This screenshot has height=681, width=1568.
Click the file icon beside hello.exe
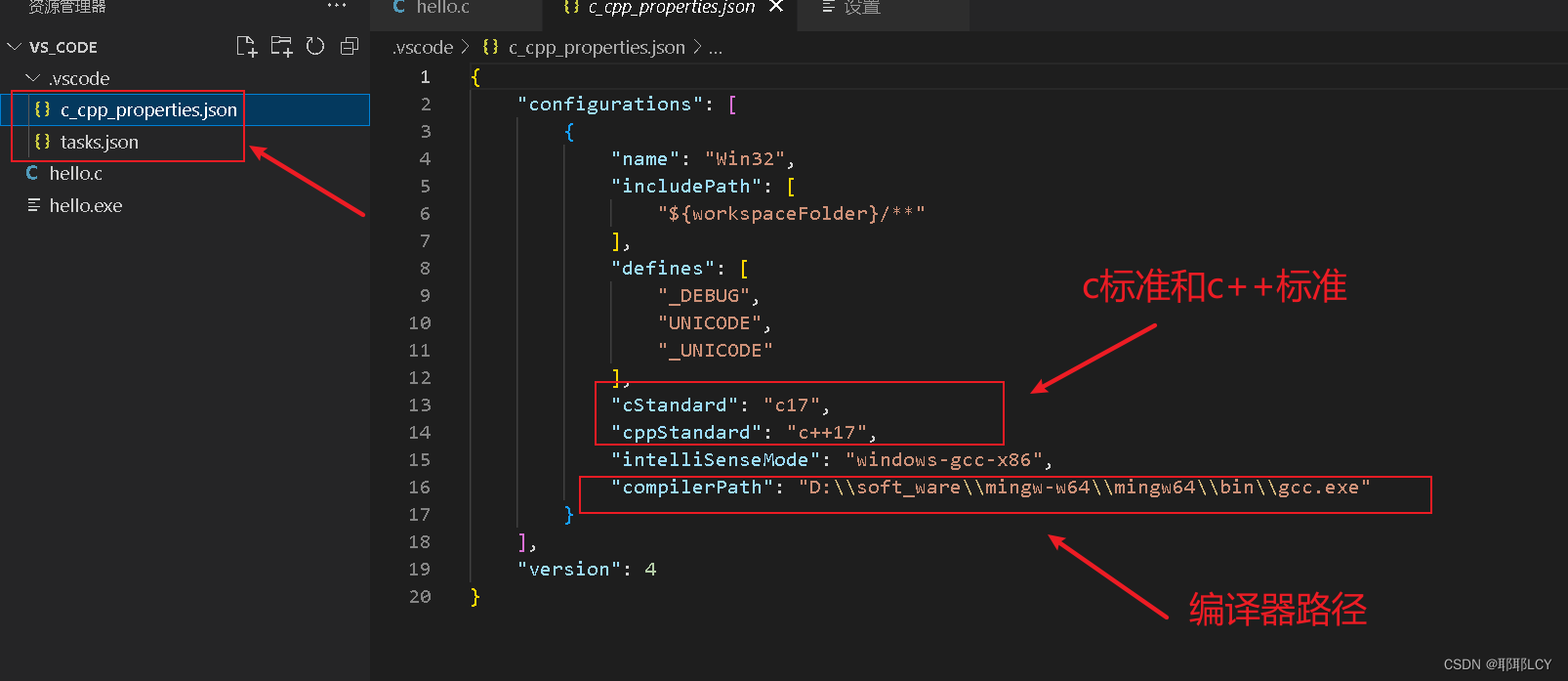tap(33, 205)
